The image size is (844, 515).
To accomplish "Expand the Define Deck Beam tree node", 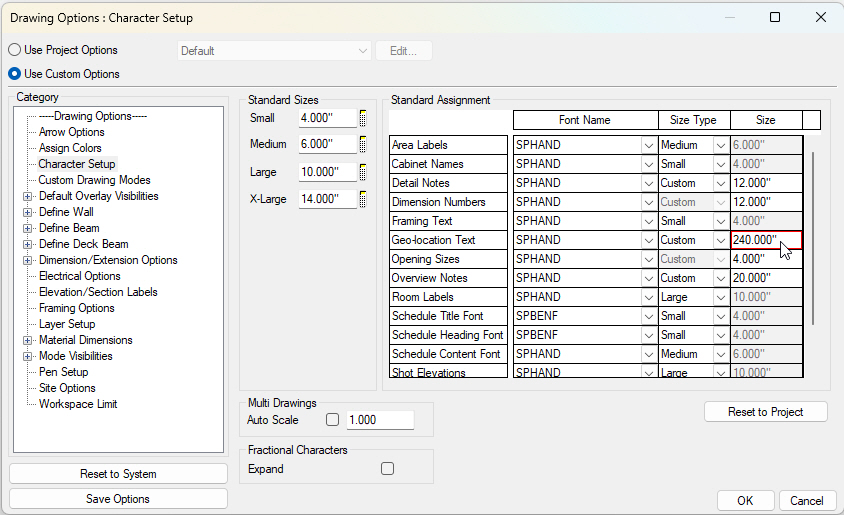I will tap(27, 244).
